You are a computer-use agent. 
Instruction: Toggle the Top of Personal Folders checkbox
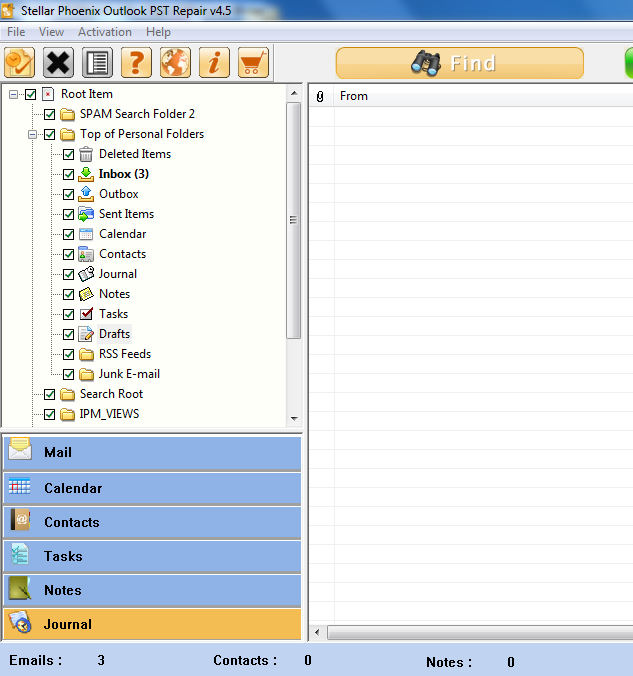tap(50, 135)
